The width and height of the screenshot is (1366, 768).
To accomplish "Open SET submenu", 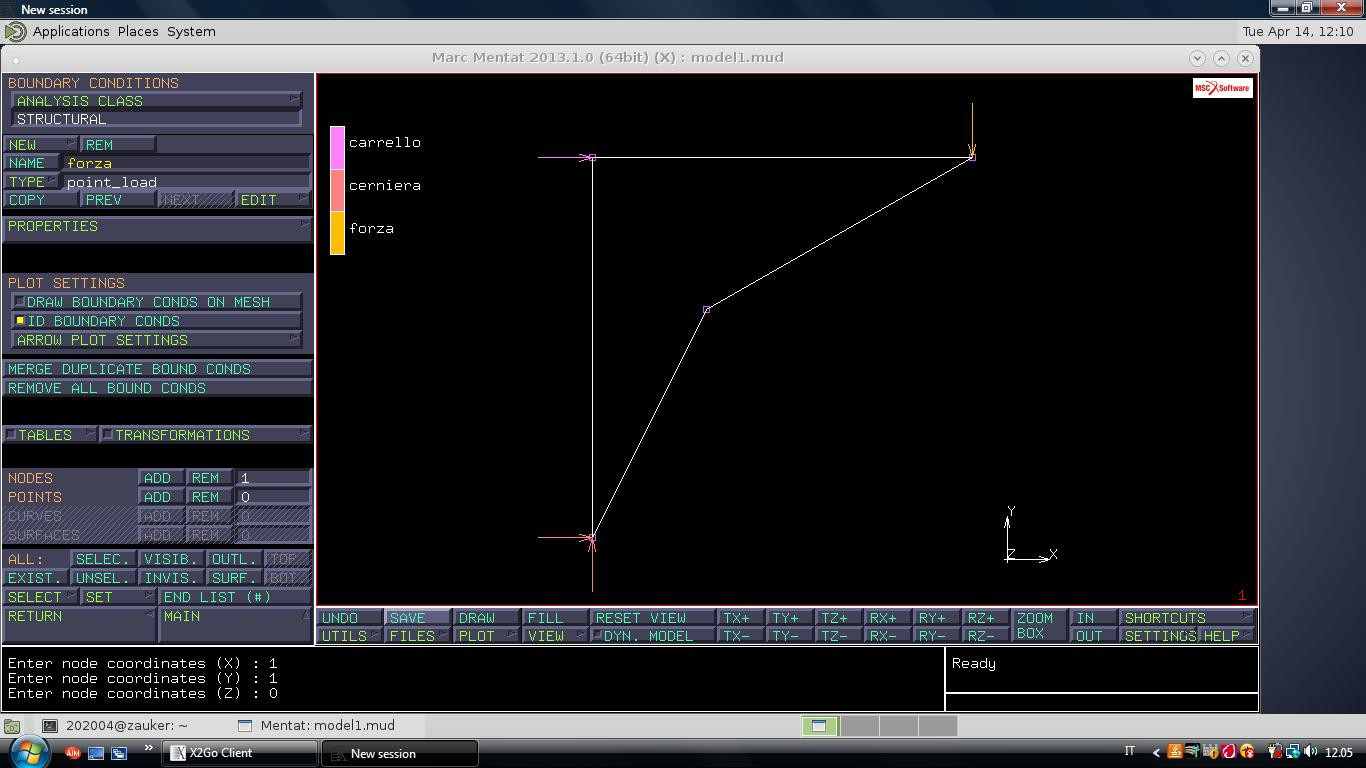I will 118,597.
